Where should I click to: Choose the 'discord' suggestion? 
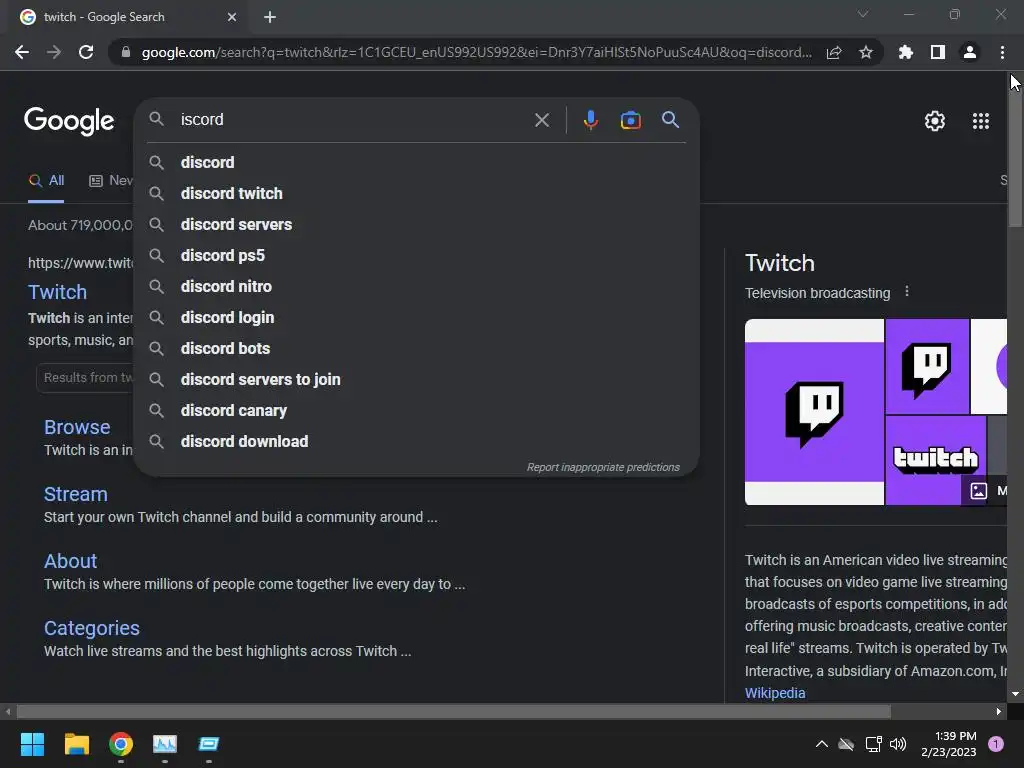(x=417, y=163)
